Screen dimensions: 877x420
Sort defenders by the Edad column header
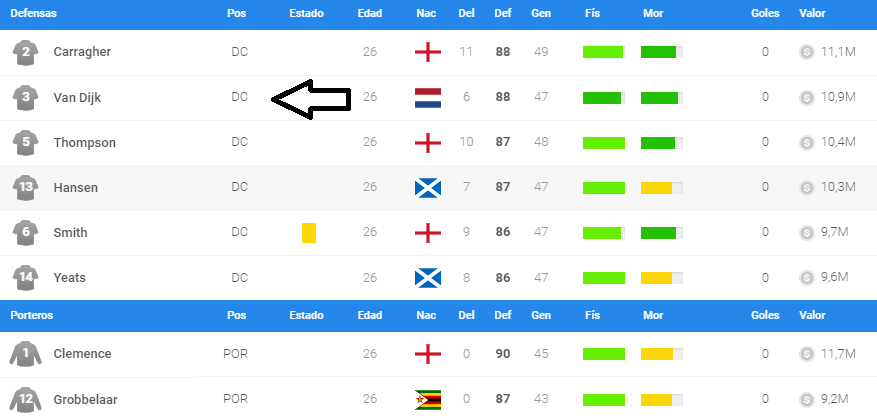click(x=370, y=14)
